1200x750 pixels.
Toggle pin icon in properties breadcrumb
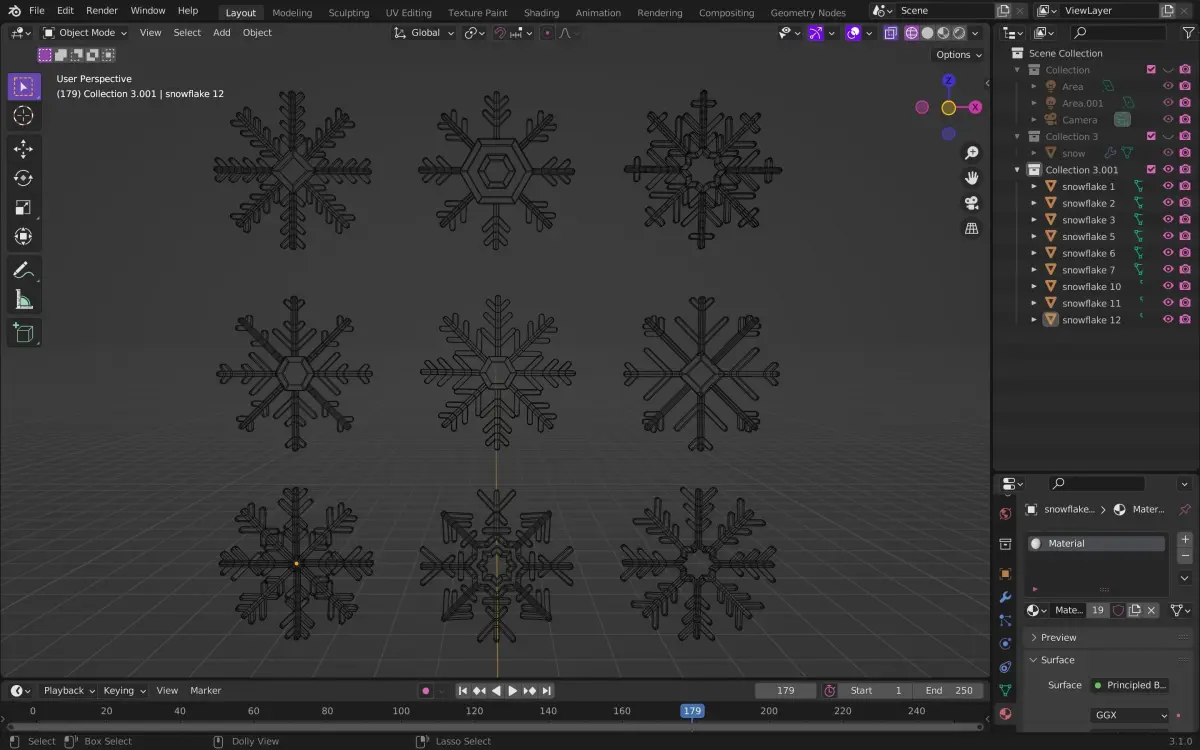click(1185, 509)
